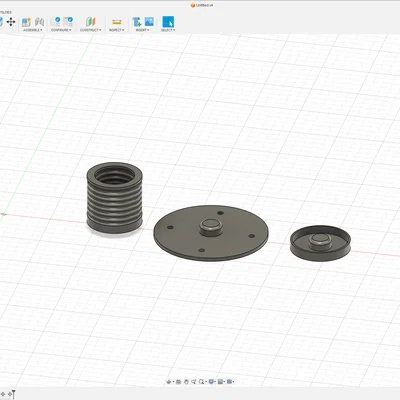Viewport: 400px width, 400px height.
Task: Click the Orbit icon in navigation bar
Action: (169, 382)
